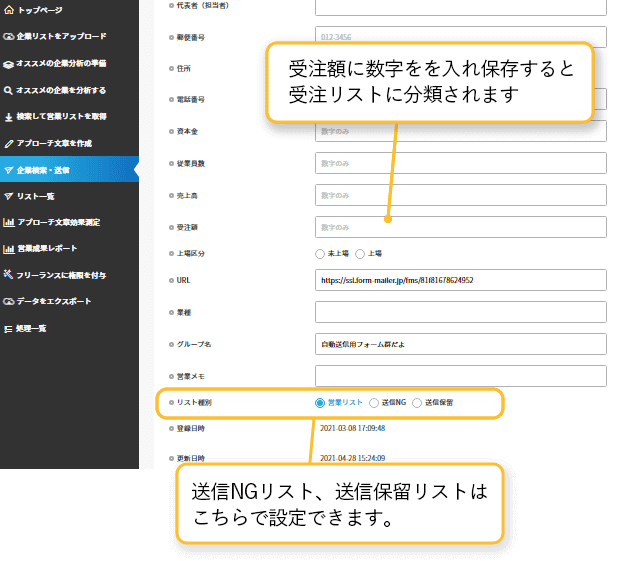Focus the 代表者(担当者) input field
Screen dimensions: 621x561
(x=461, y=7)
